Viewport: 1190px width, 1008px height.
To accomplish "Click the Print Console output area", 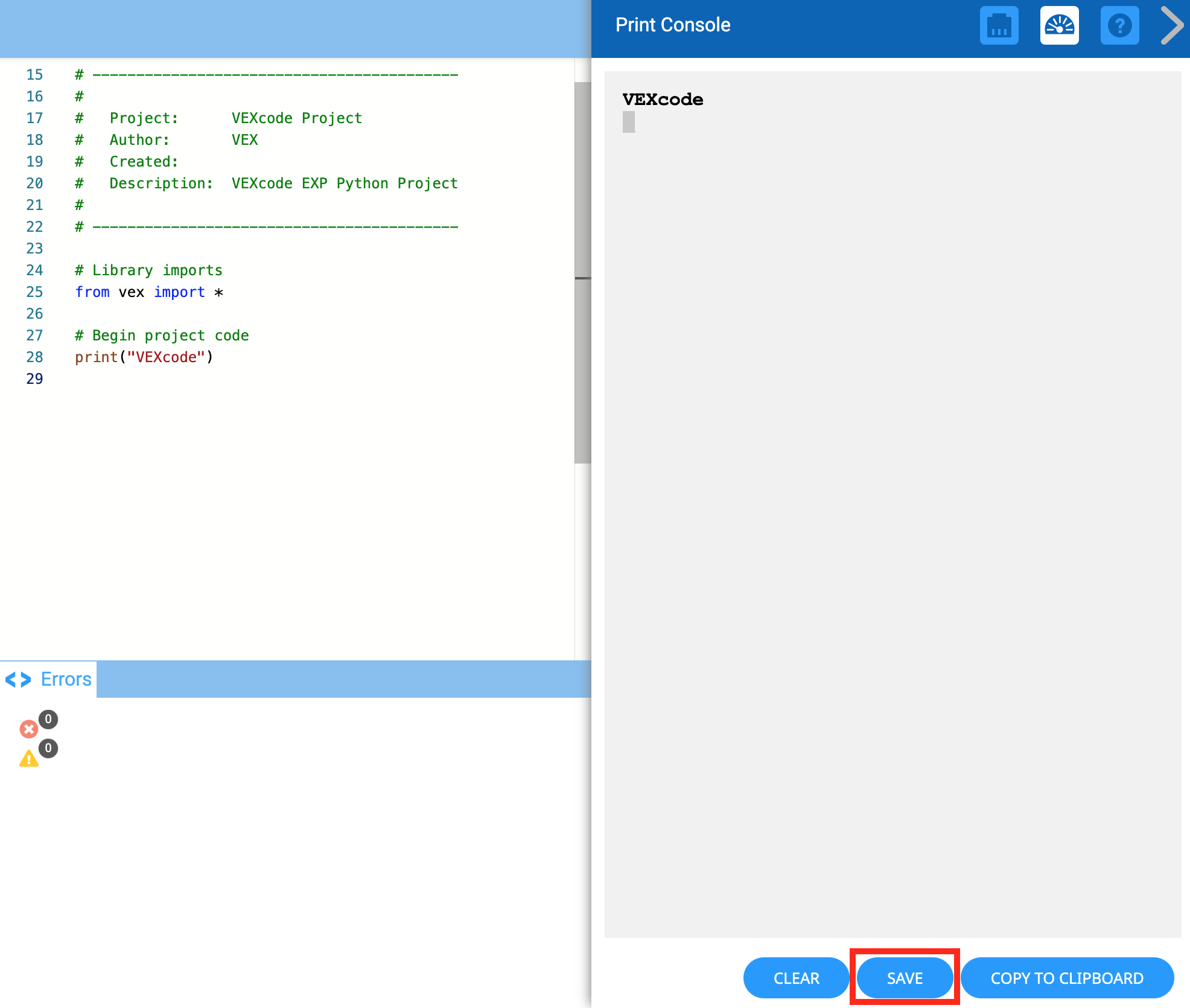I will (x=892, y=483).
